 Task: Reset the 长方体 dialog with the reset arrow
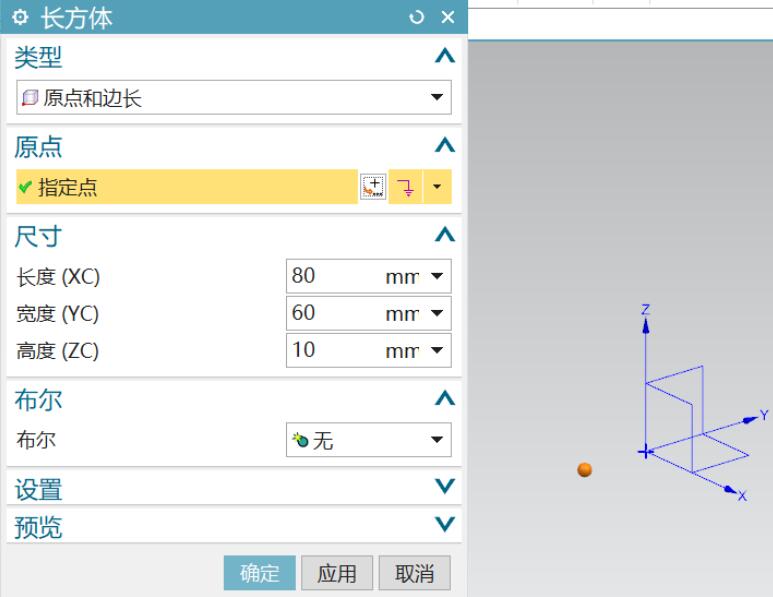(x=417, y=18)
